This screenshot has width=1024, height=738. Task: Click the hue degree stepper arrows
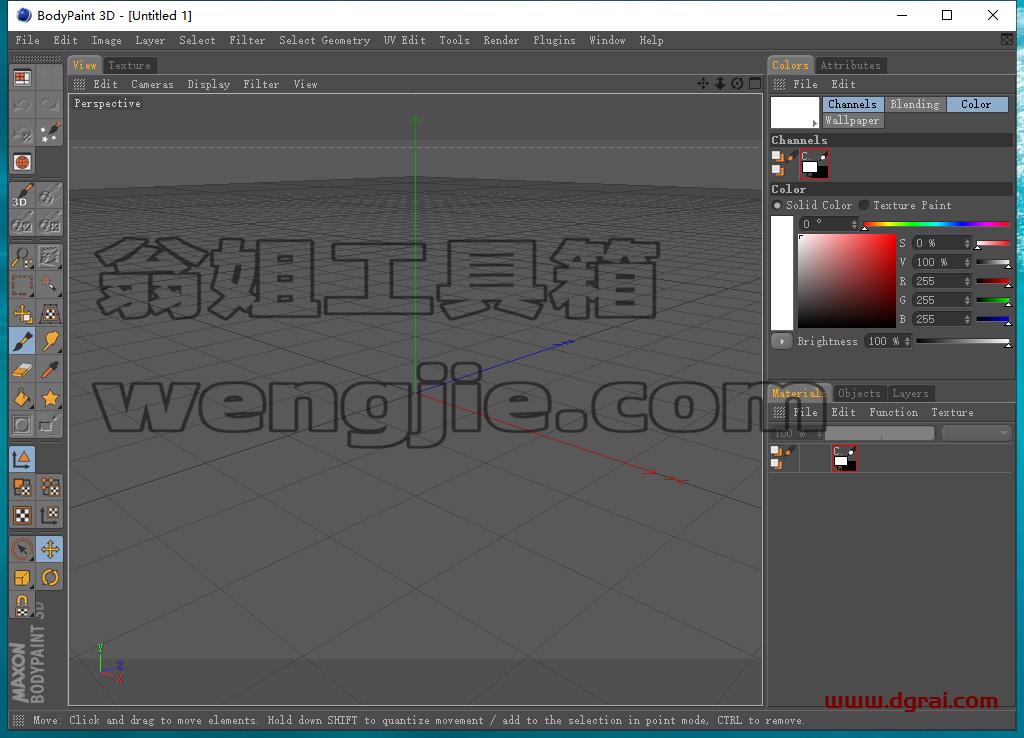point(854,224)
